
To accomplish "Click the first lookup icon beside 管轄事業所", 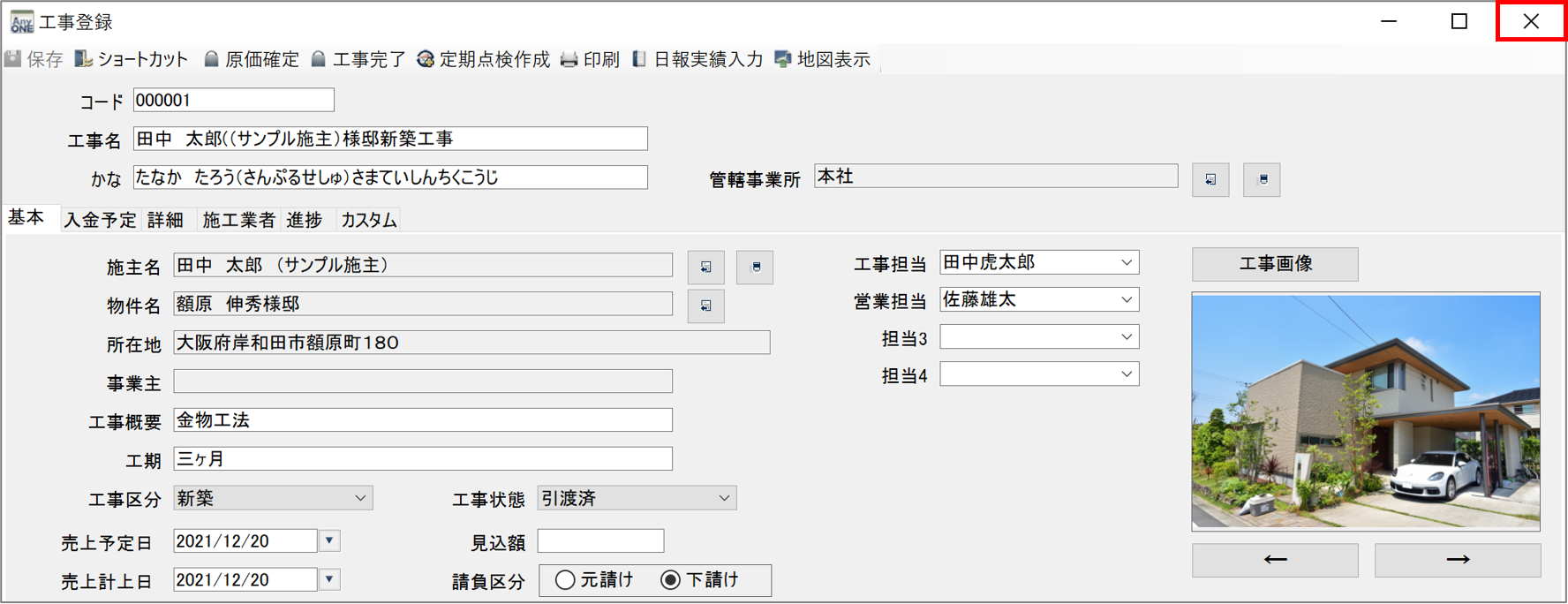I will [x=1210, y=179].
